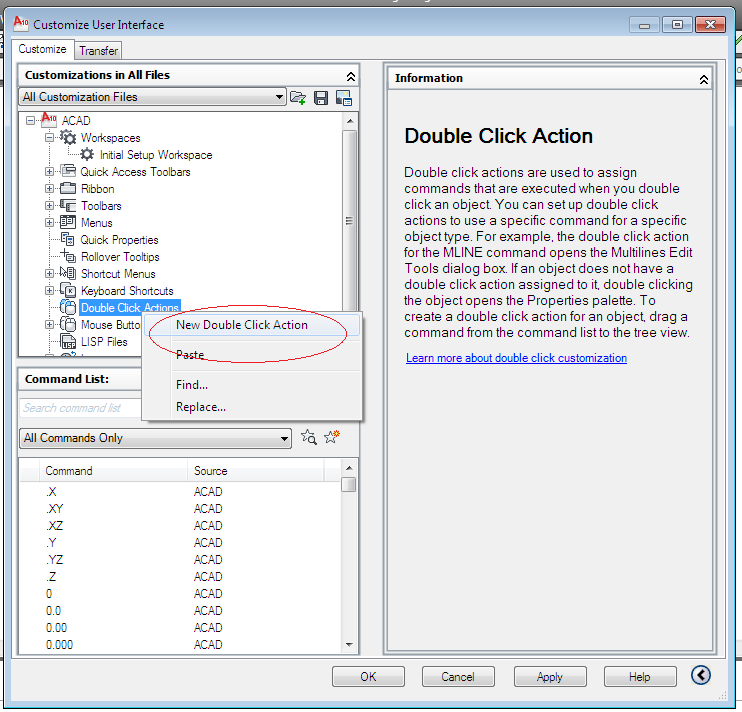This screenshot has height=712, width=742.
Task: Click the round arrow button beside Help
Action: click(700, 675)
